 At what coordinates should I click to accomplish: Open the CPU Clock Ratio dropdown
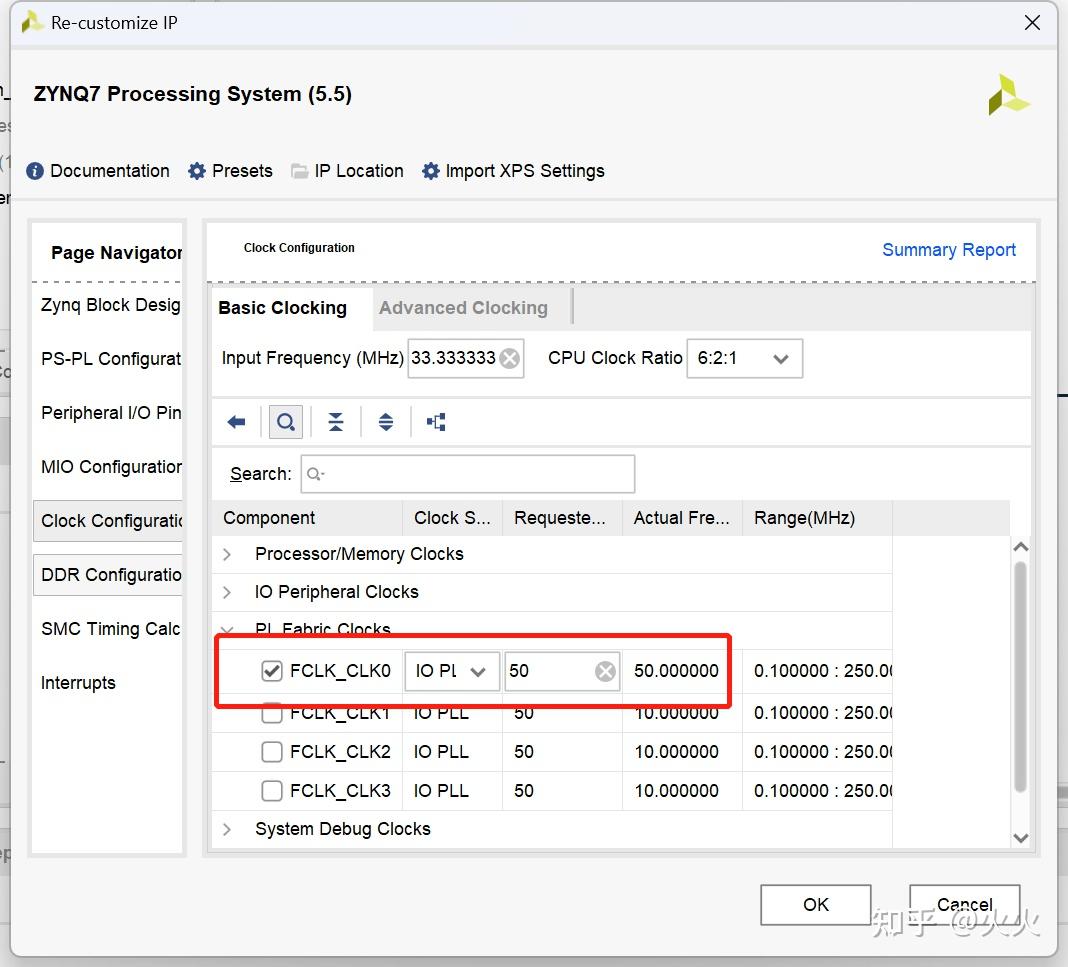[x=744, y=358]
